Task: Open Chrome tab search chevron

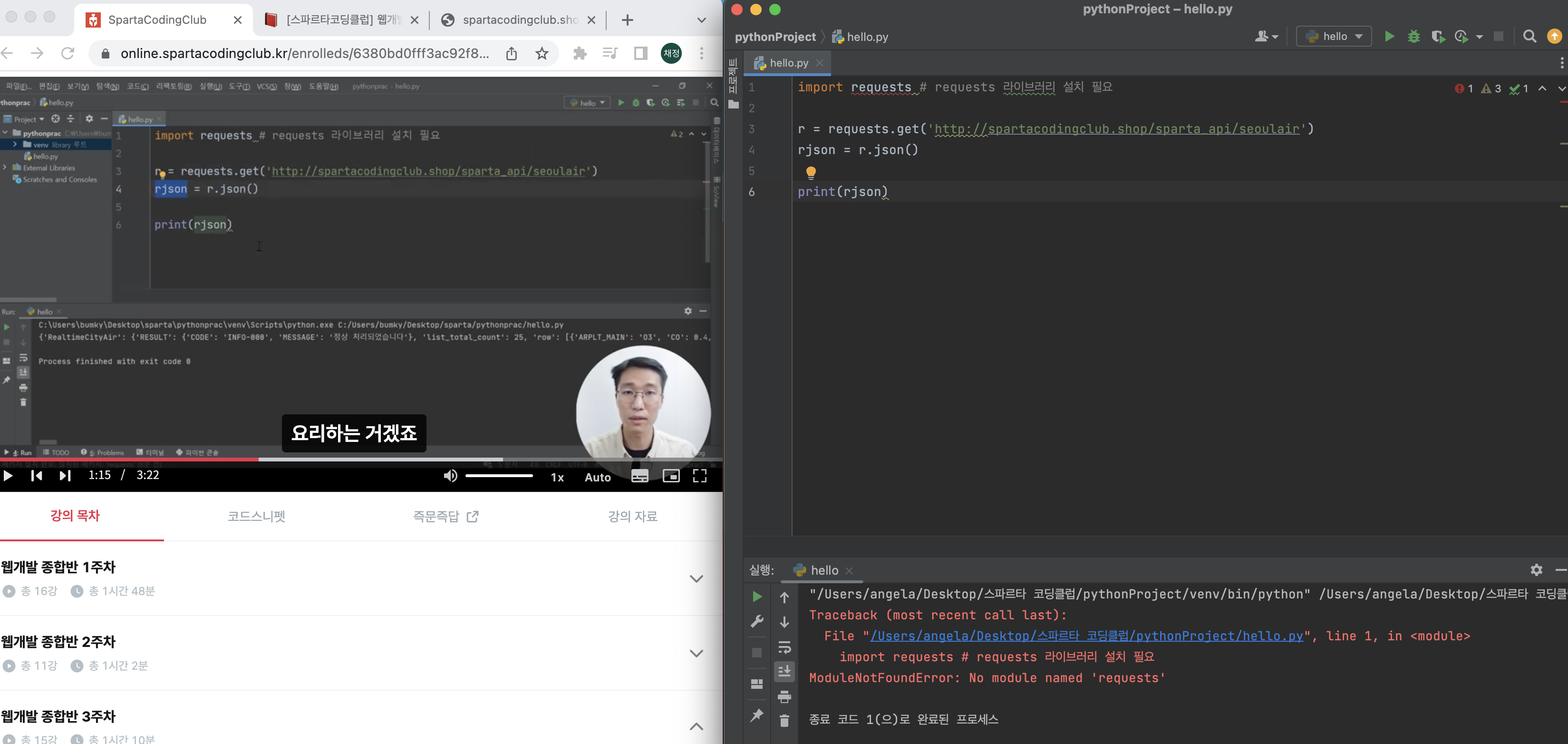Action: tap(701, 20)
